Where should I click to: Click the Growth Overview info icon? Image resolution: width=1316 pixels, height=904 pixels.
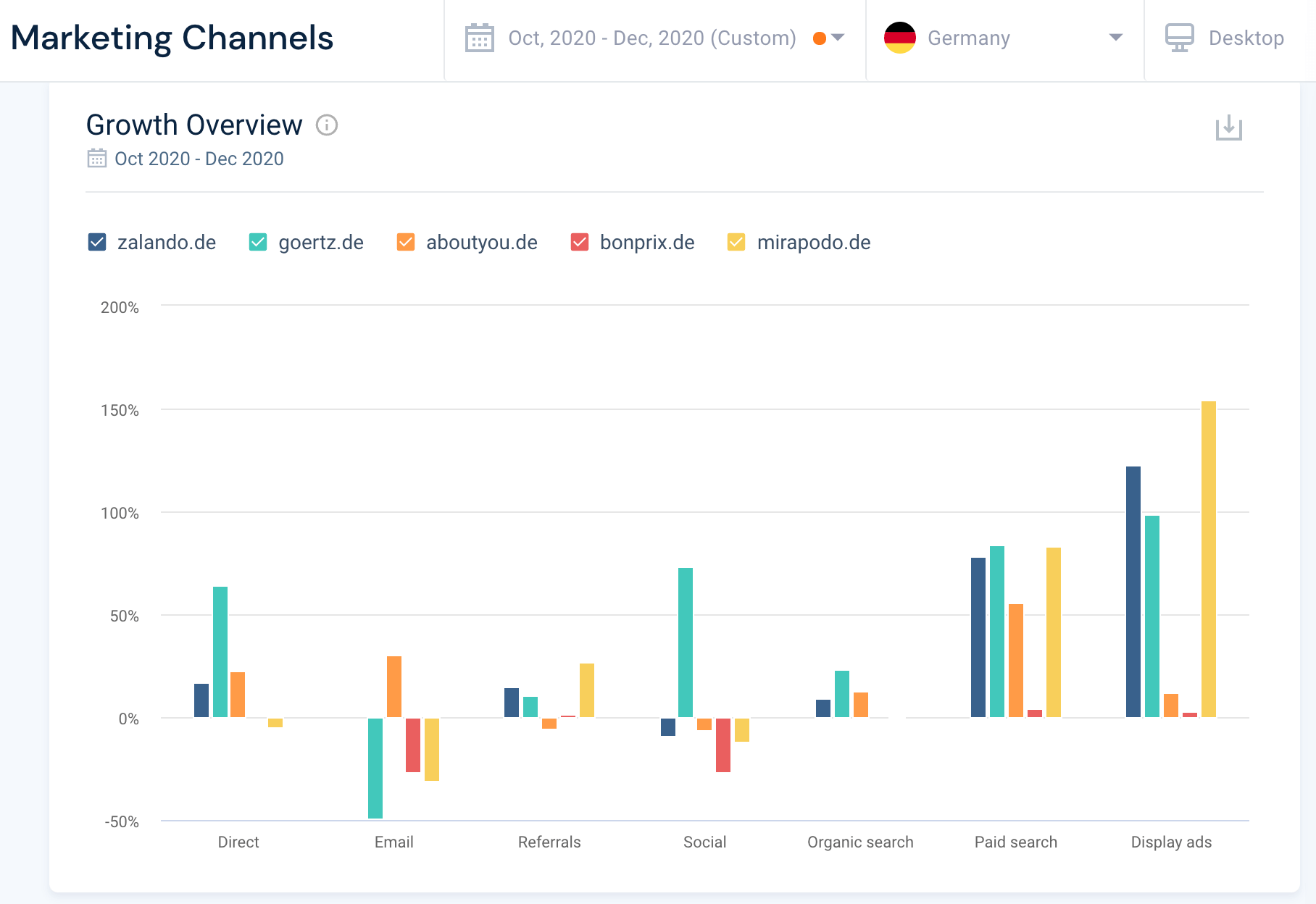click(x=327, y=125)
